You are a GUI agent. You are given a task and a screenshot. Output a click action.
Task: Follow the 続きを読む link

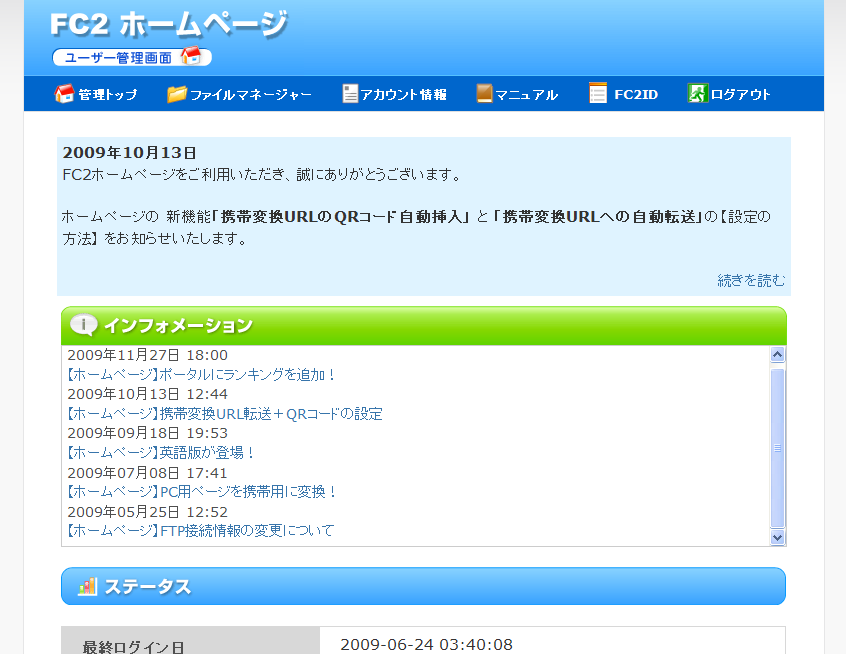pos(751,280)
